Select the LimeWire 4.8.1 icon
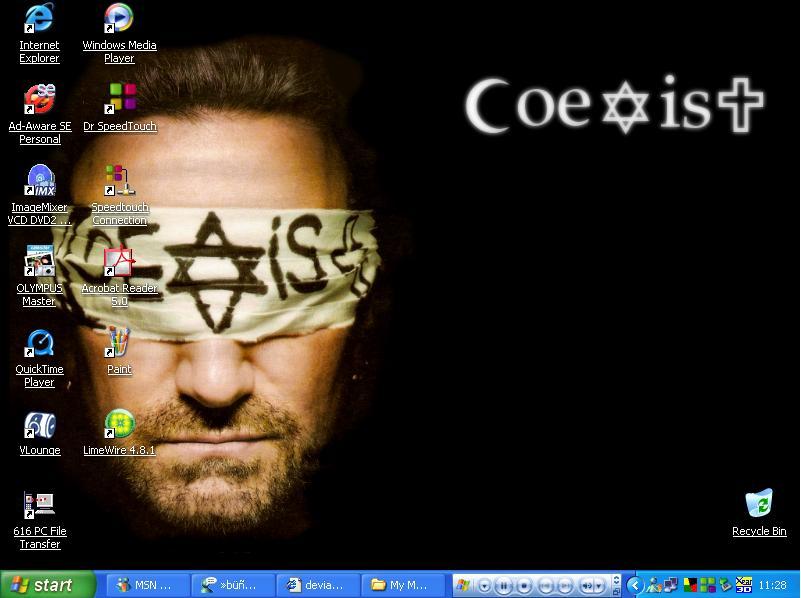This screenshot has height=598, width=801. coord(119,433)
